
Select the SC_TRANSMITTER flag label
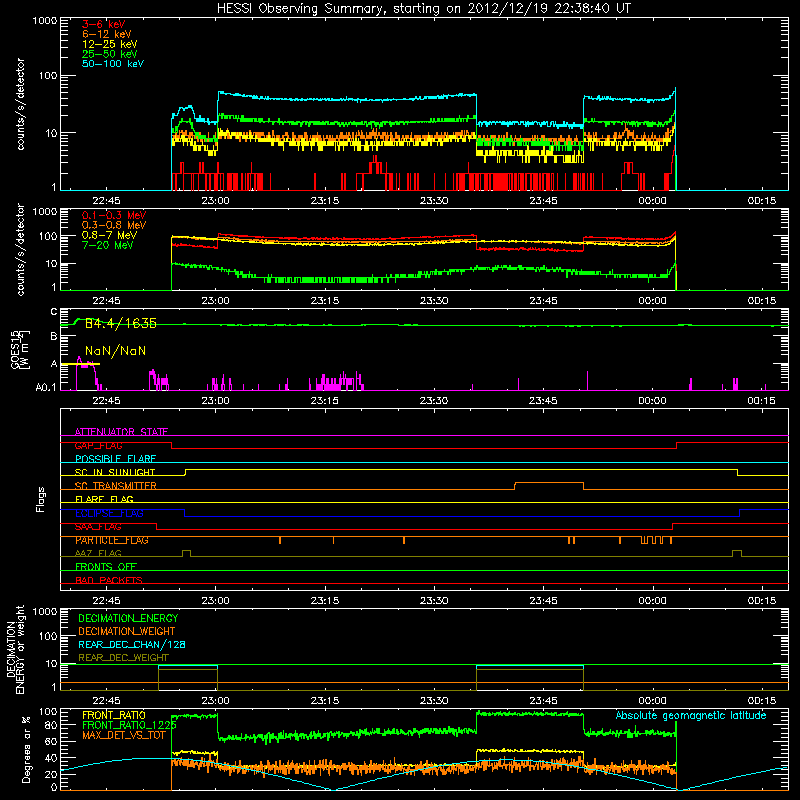(x=115, y=486)
